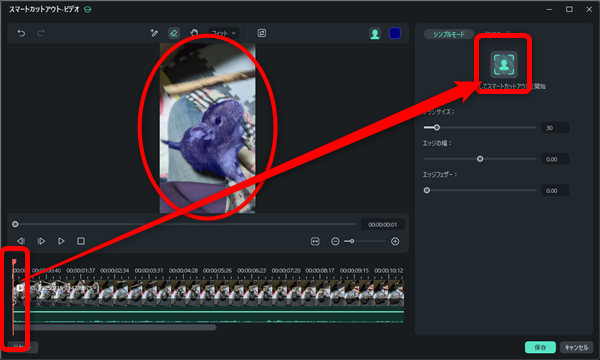600x360 pixels.
Task: Click the horizontal timeline scrollbar
Action: tap(115, 327)
